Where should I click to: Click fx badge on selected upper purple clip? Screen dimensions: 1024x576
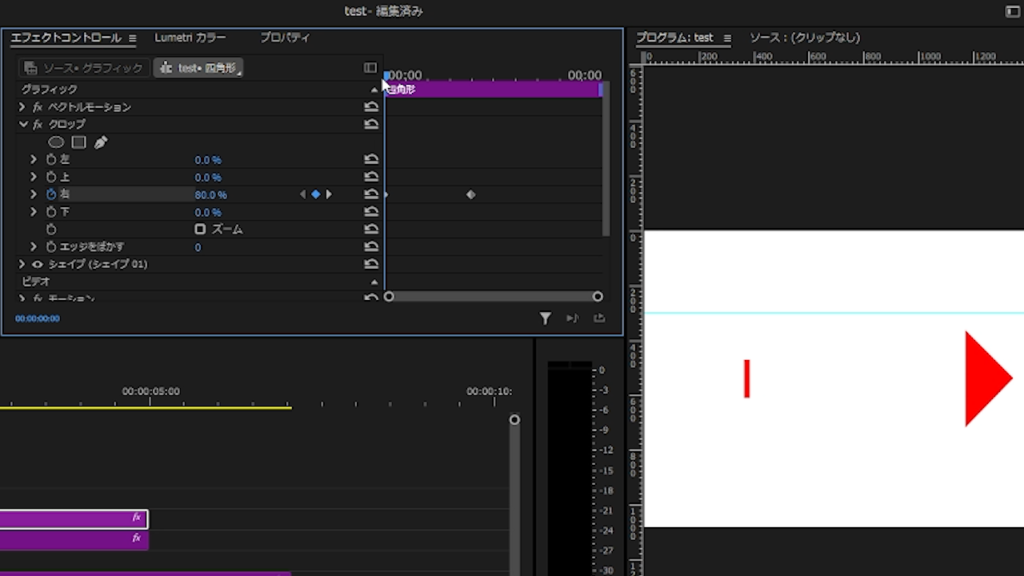click(136, 518)
